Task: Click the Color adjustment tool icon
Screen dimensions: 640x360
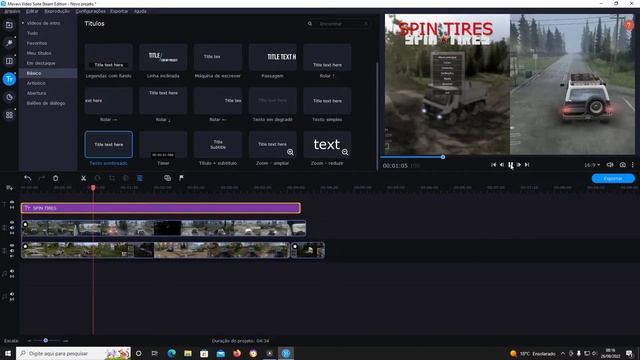Action: click(126, 178)
